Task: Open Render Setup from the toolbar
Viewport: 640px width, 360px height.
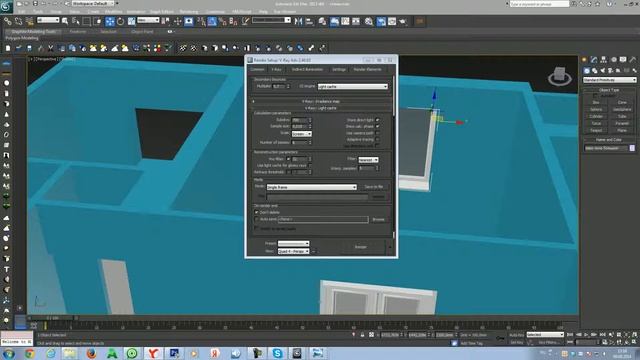Action: (x=381, y=21)
